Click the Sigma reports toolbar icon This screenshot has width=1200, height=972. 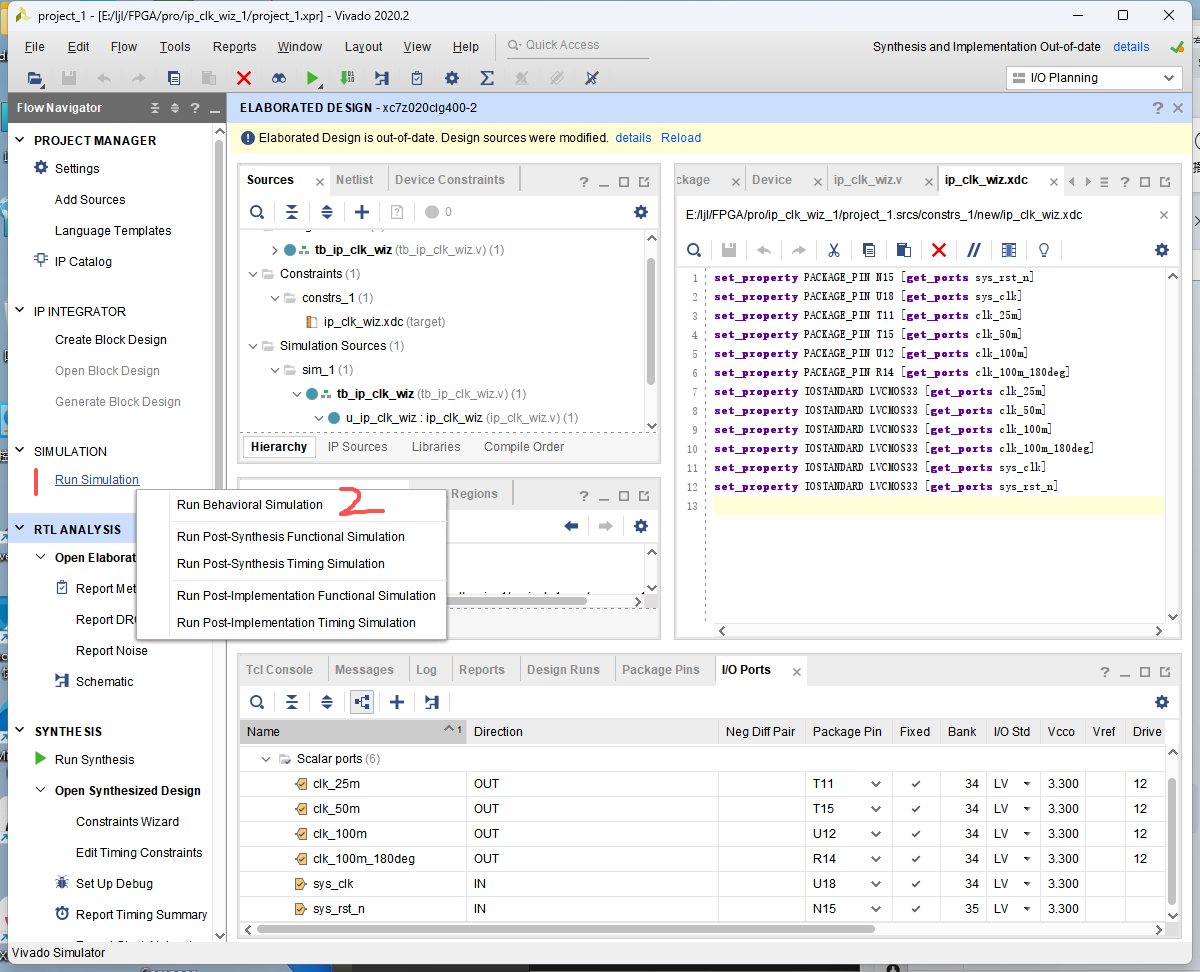(487, 78)
